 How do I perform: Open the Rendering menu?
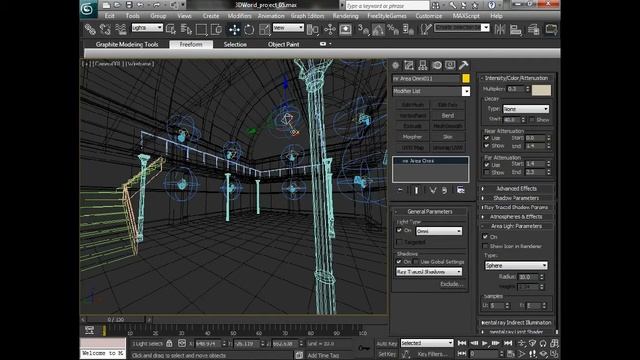(x=345, y=16)
